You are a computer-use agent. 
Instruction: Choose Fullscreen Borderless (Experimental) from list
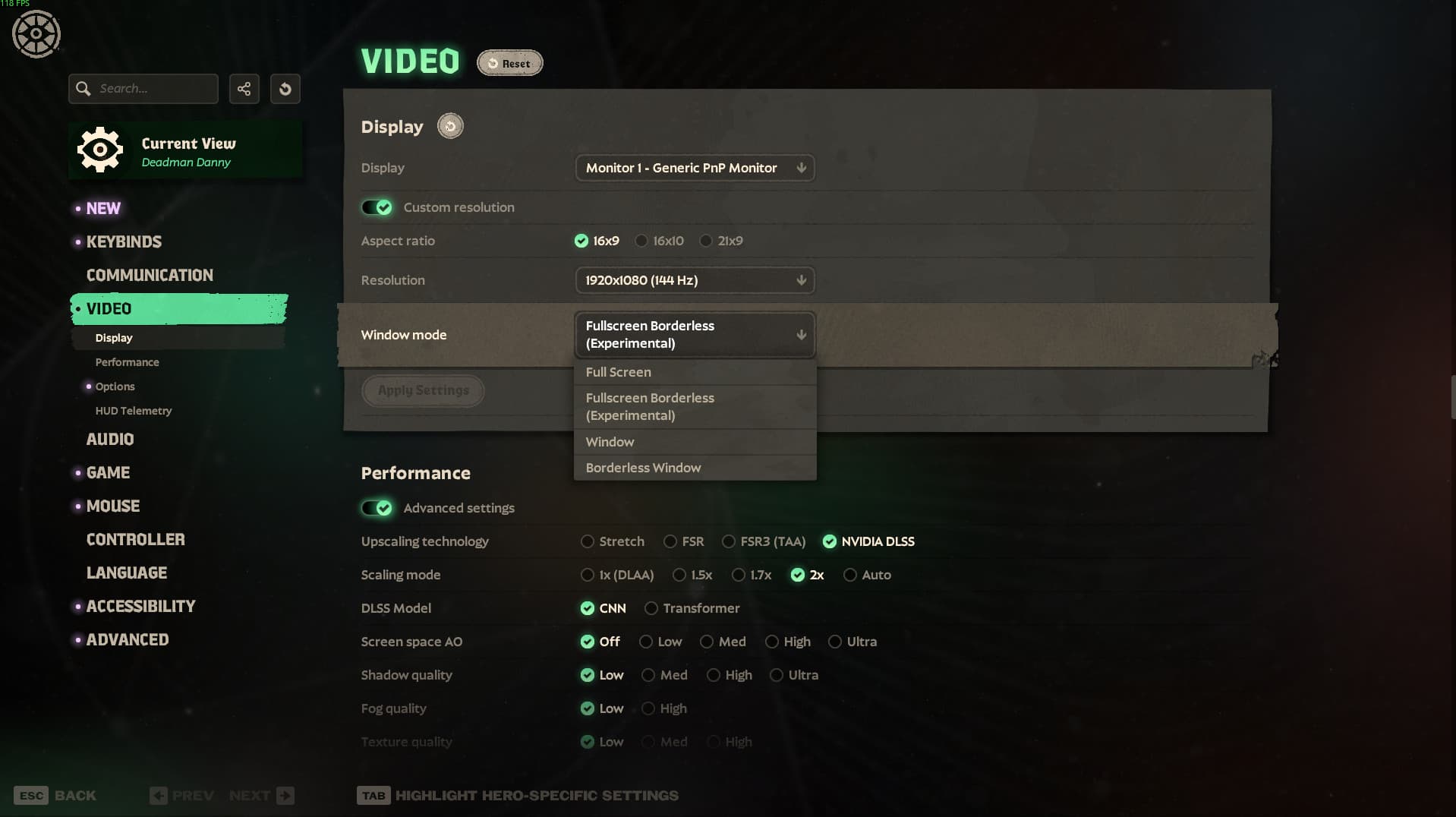coord(695,407)
